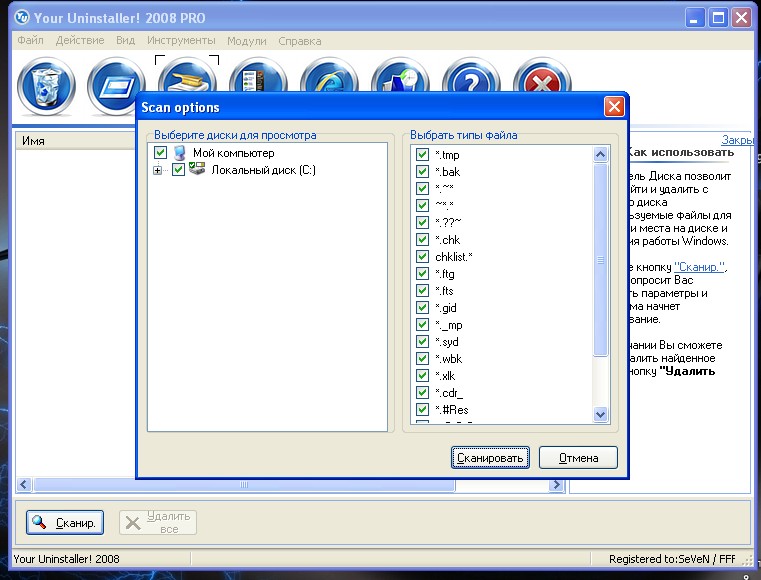Viewport: 761px width, 580px height.
Task: Click the magnifier icon on Сканир. button
Action: pyautogui.click(x=39, y=522)
